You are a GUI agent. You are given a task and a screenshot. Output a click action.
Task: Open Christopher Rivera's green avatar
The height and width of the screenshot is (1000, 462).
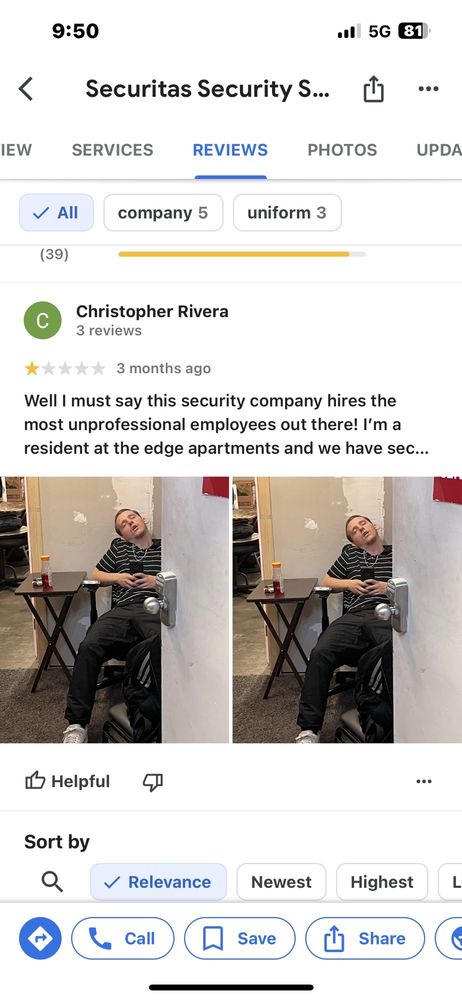(x=43, y=320)
